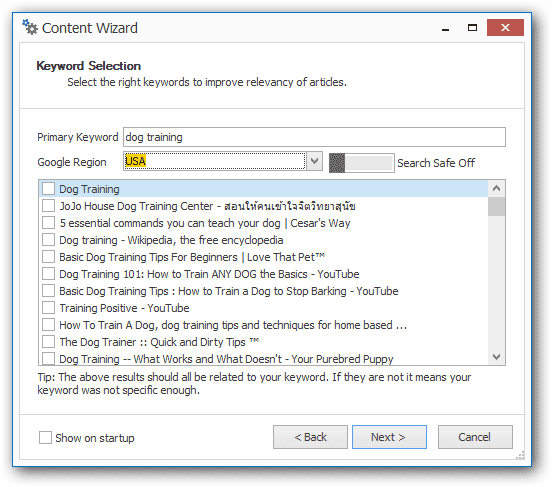Click into the Primary Keyword field
Screen dimensions: 552x487
[x=314, y=137]
